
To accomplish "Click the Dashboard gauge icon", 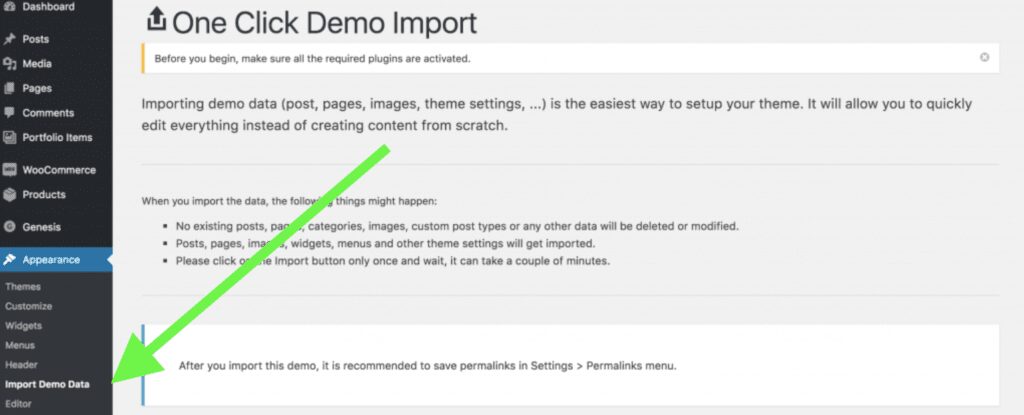I will point(9,7).
